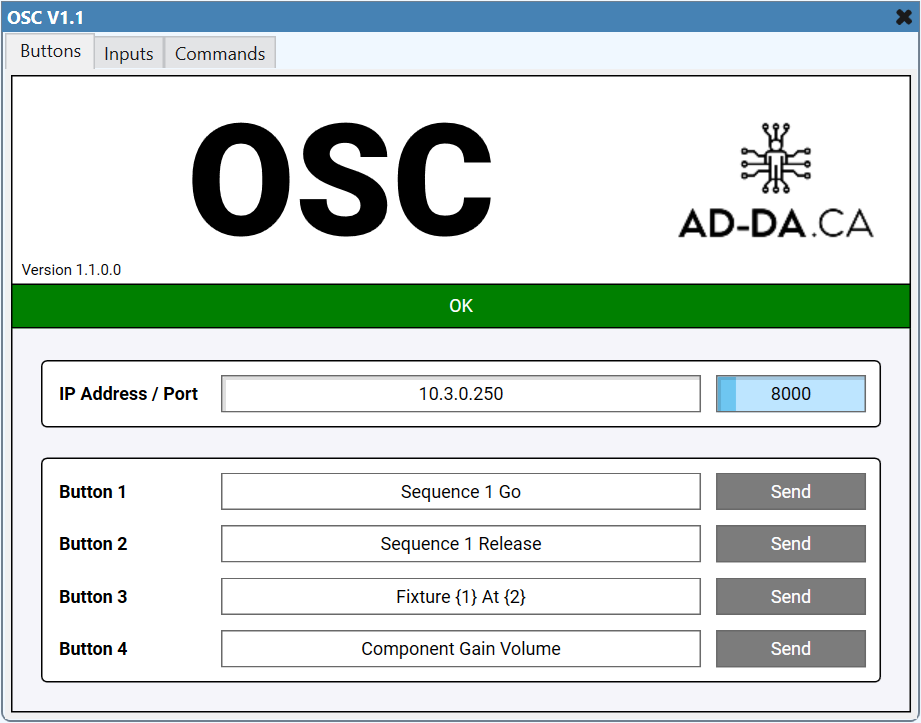Select the Buttons tab

pos(49,50)
